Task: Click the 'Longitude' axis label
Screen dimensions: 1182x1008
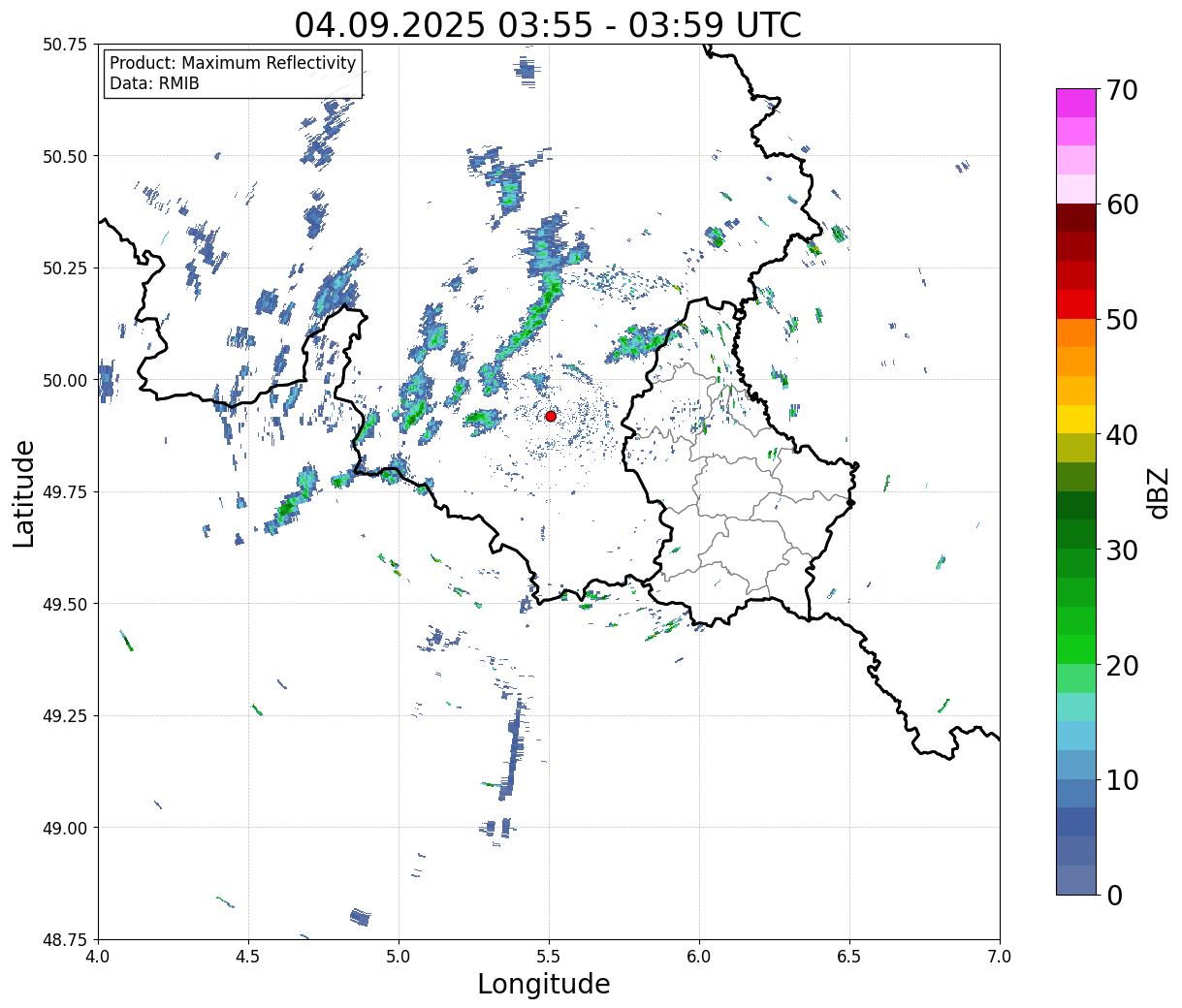Action: point(544,985)
